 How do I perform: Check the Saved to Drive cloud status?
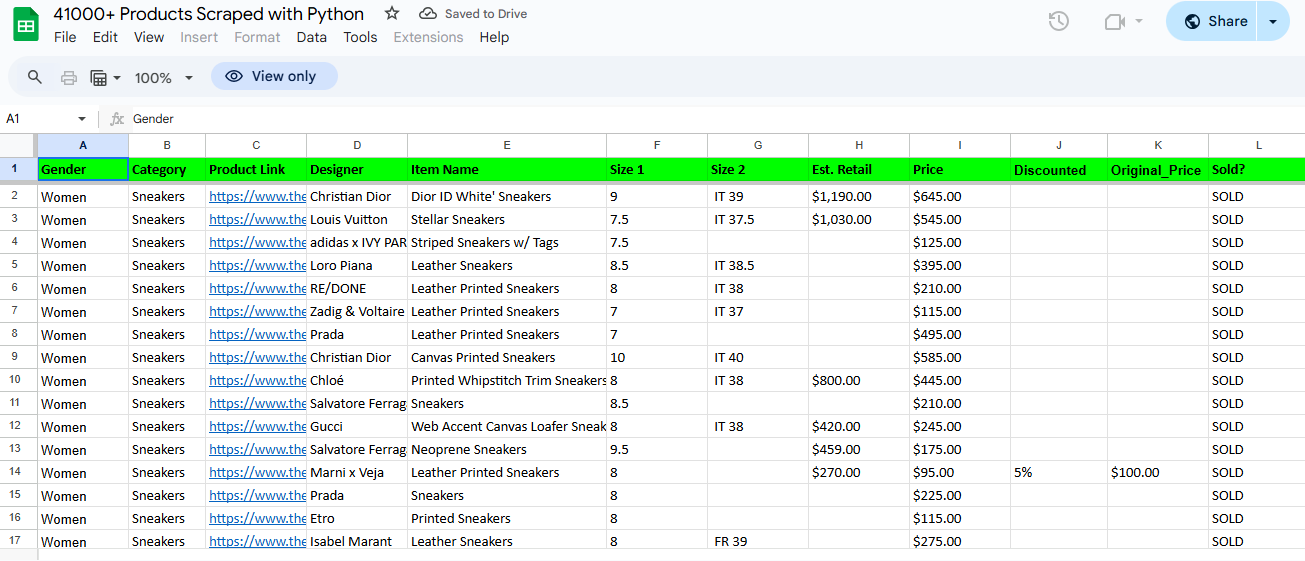tap(472, 14)
